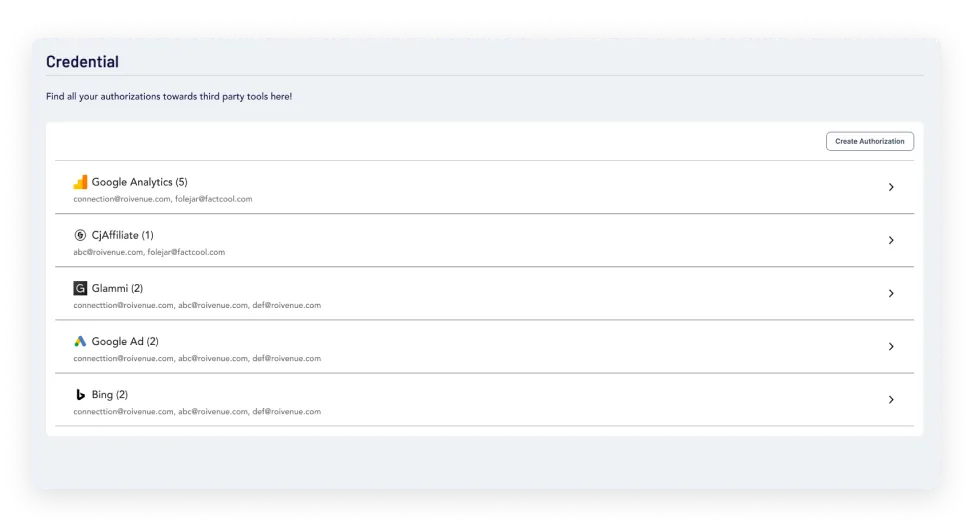Click the Google Ad triangle logo icon
The image size is (973, 528).
(x=80, y=341)
